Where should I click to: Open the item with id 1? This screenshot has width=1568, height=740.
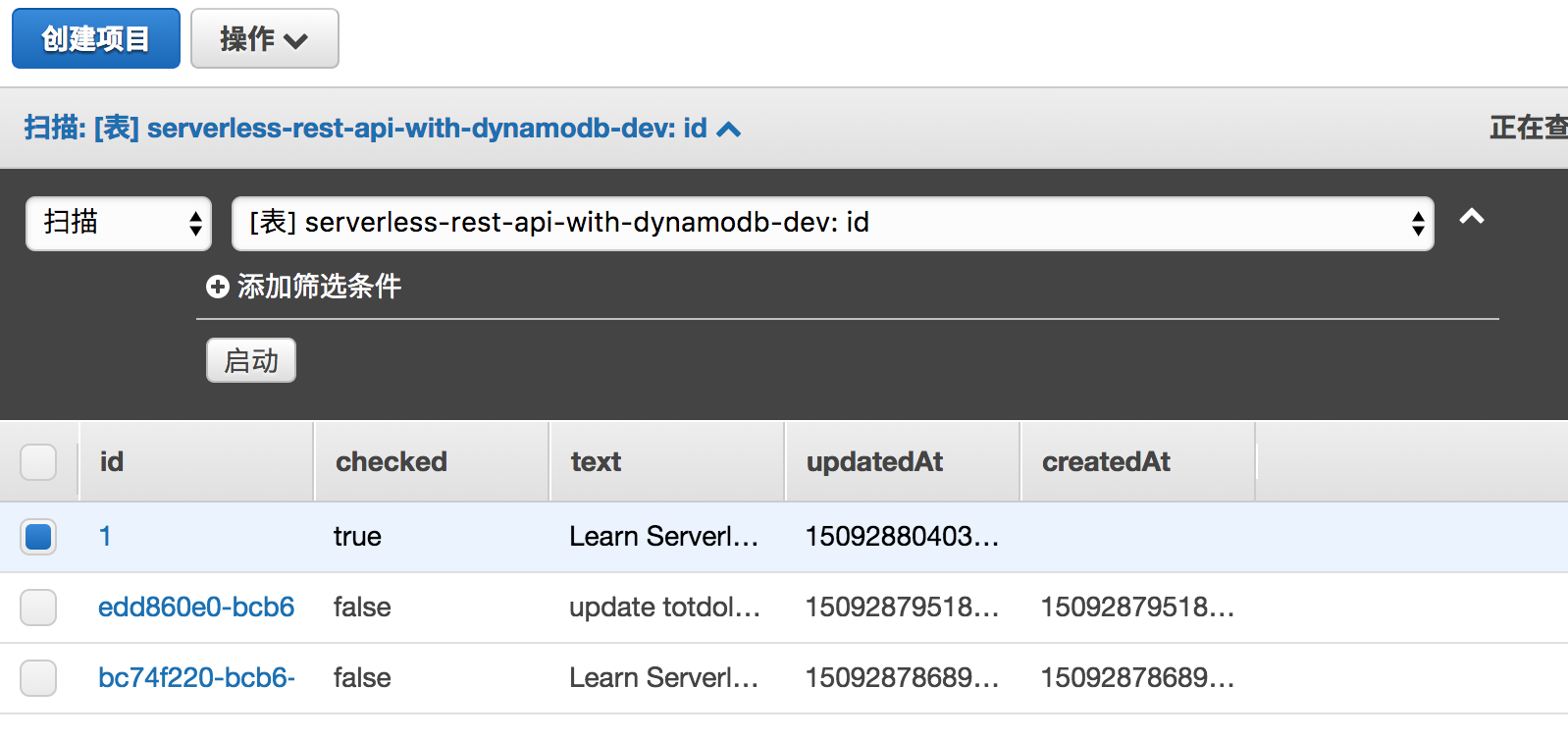point(105,537)
